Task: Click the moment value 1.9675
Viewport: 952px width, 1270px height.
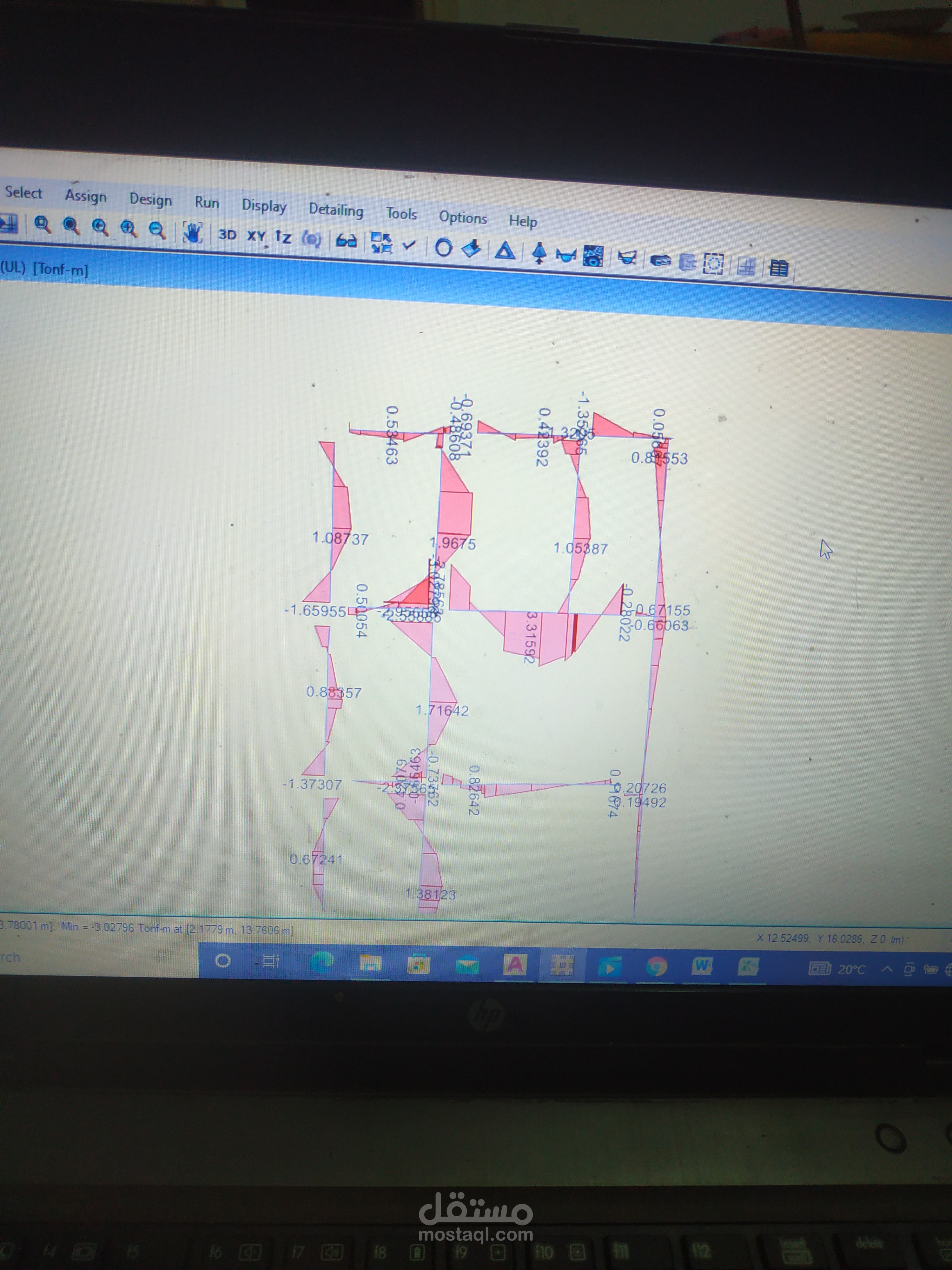Action: pos(453,544)
